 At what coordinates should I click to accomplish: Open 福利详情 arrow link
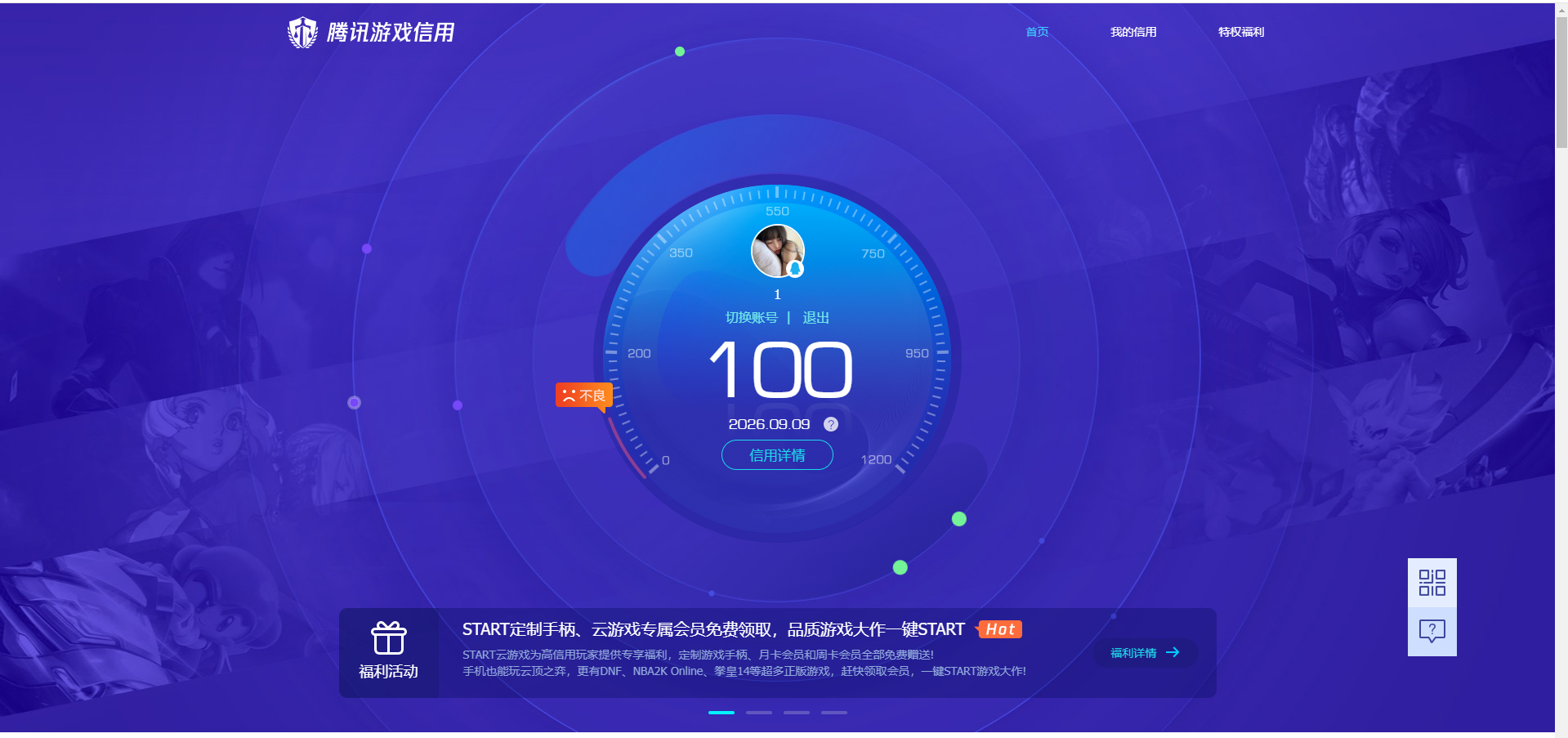click(1145, 653)
